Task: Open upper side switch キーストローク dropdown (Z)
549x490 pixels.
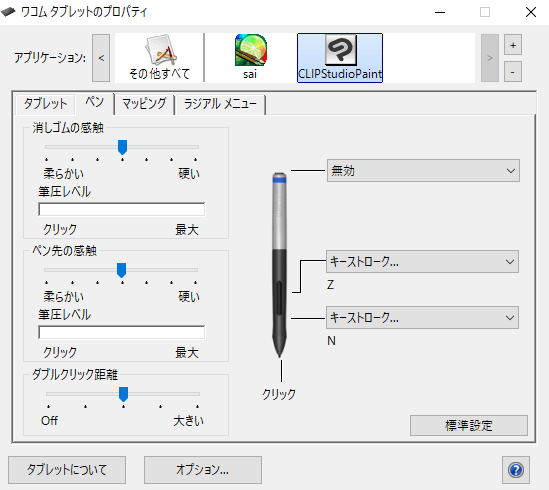Action: 422,261
